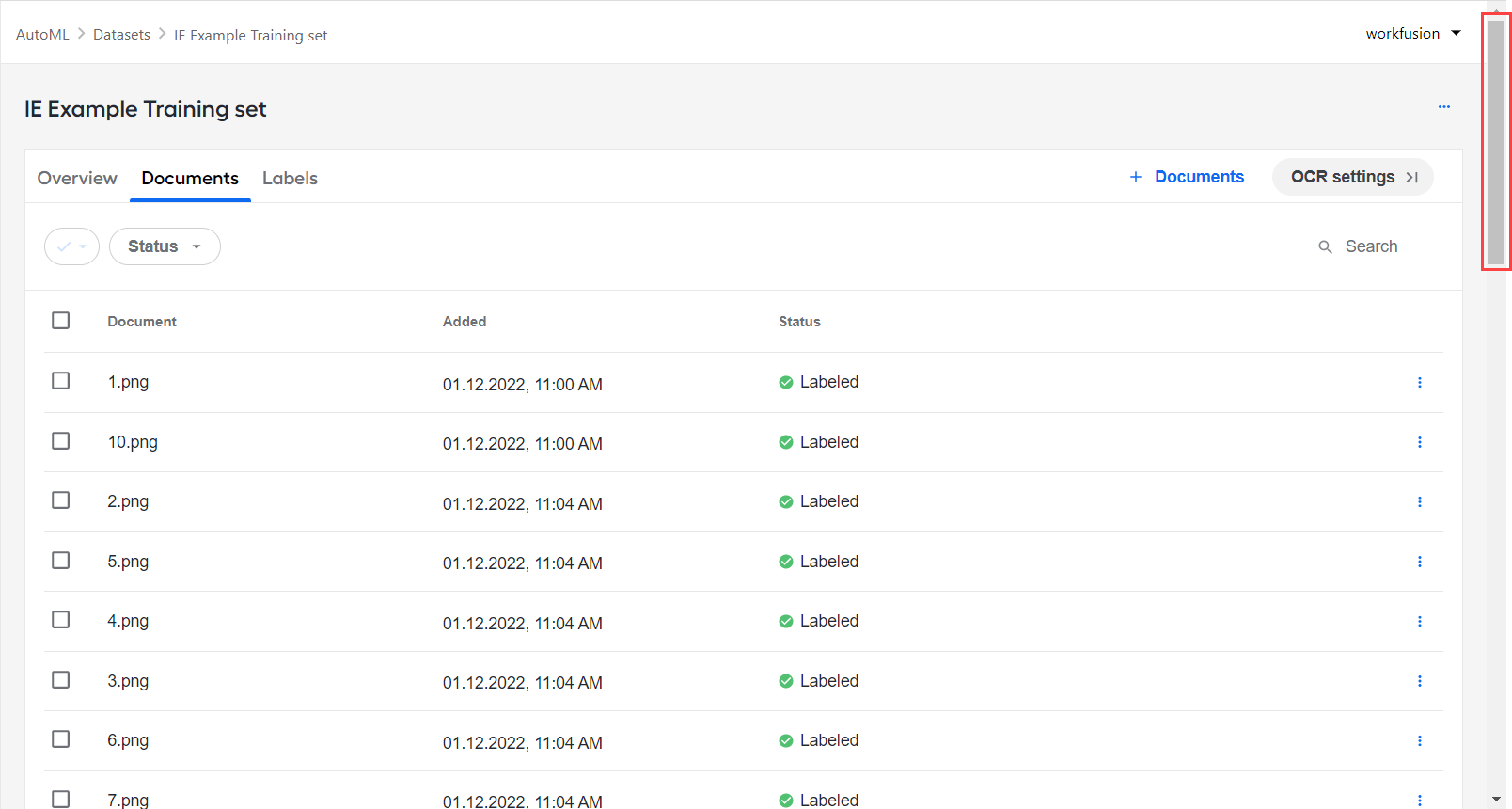This screenshot has width=1512, height=809.
Task: Focus the Search input field
Action: [x=1371, y=246]
